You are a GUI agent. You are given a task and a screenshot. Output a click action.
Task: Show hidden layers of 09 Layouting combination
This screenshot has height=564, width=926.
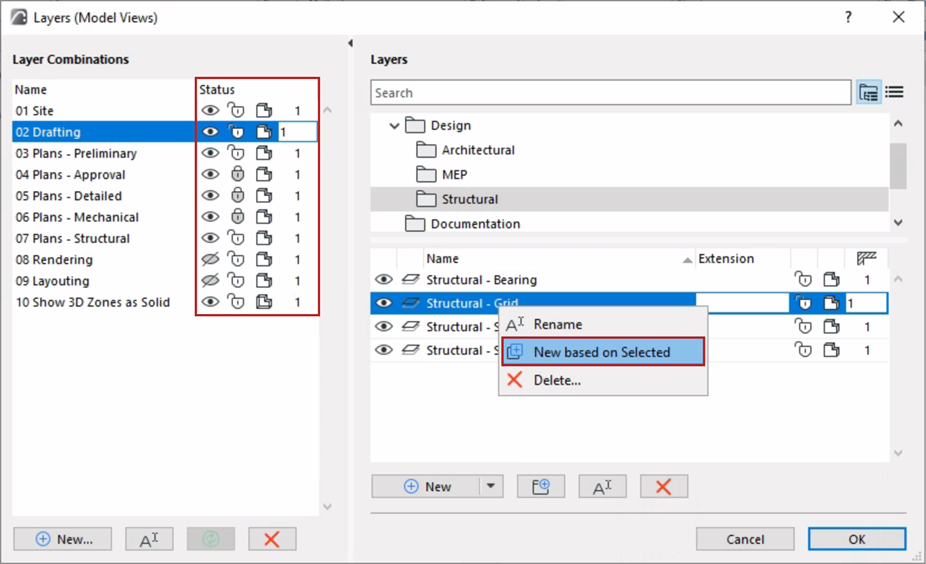210,281
